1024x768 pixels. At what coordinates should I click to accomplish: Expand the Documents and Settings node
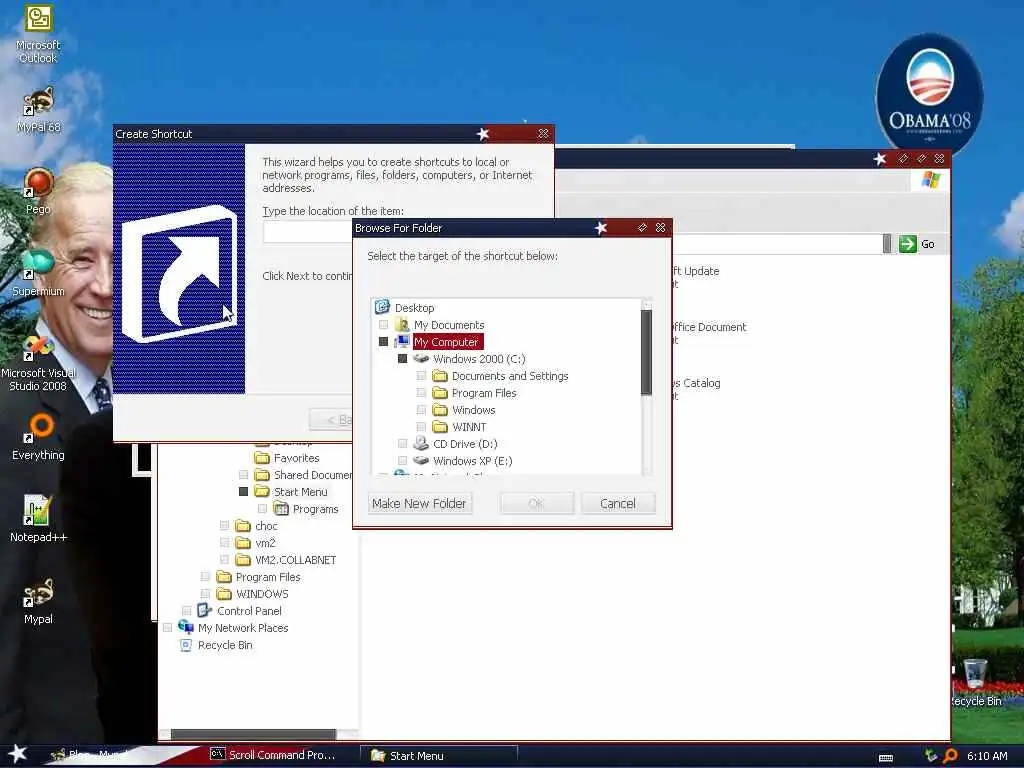tap(421, 376)
